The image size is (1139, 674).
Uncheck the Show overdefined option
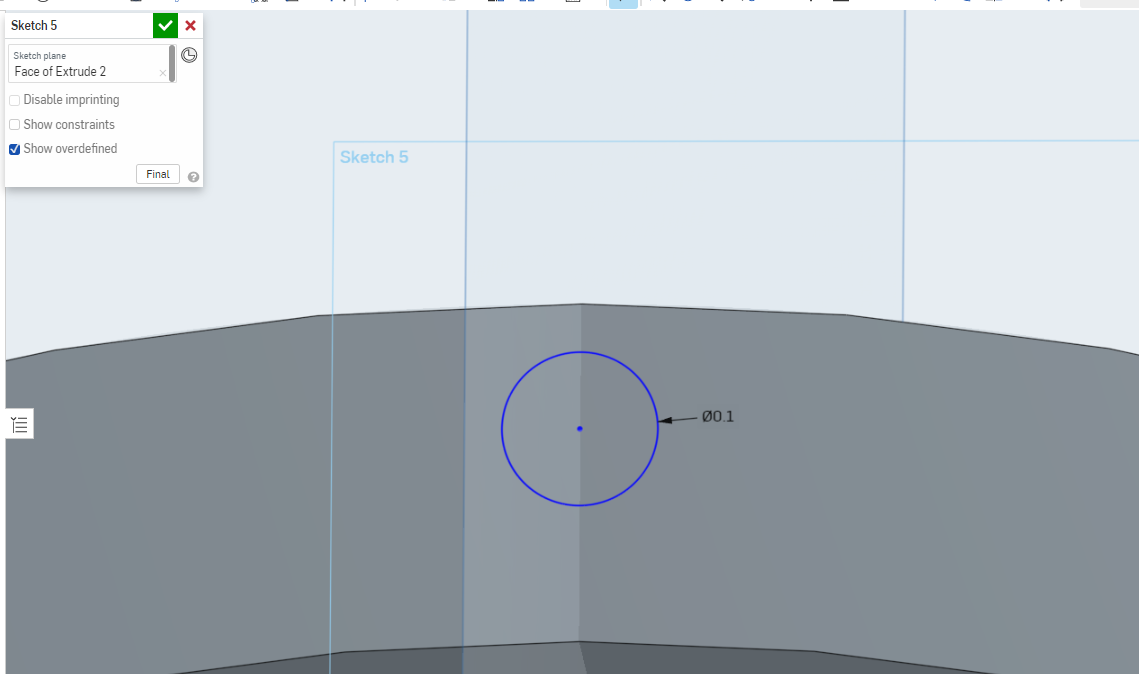tap(12, 148)
